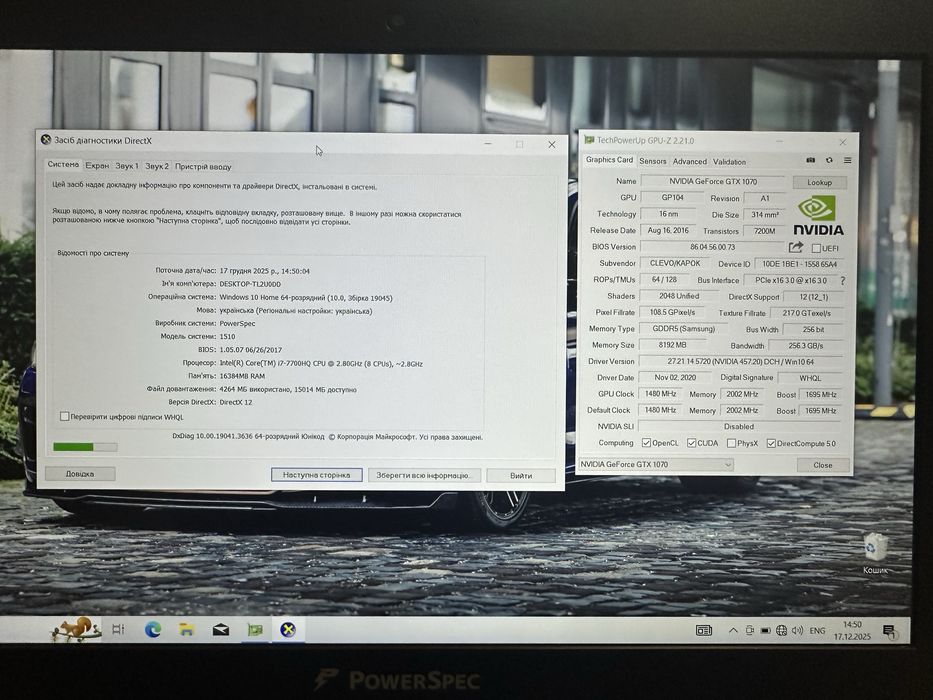Click the volume icon in system tray

pos(797,630)
